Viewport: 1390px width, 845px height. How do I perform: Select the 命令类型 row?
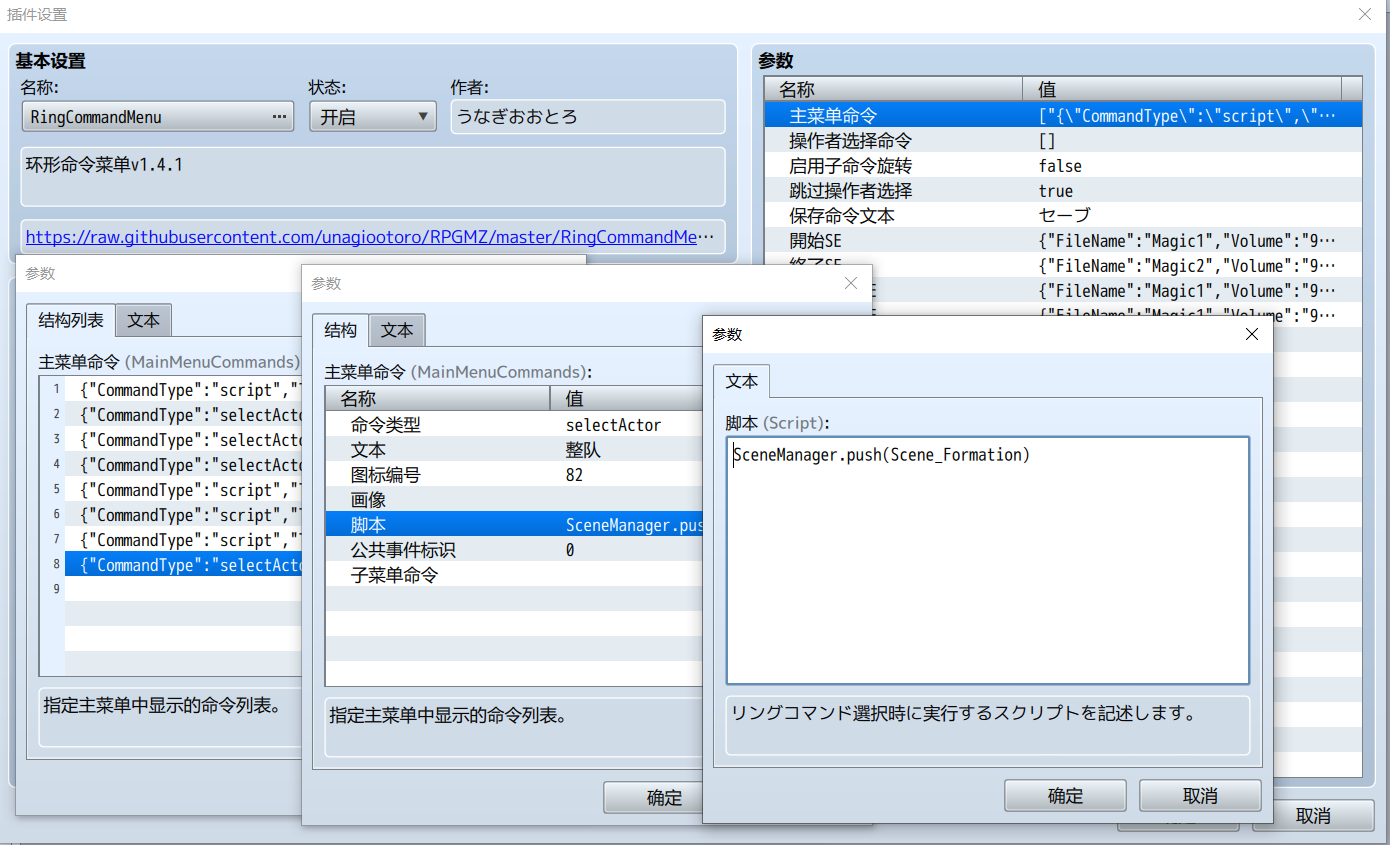[514, 425]
